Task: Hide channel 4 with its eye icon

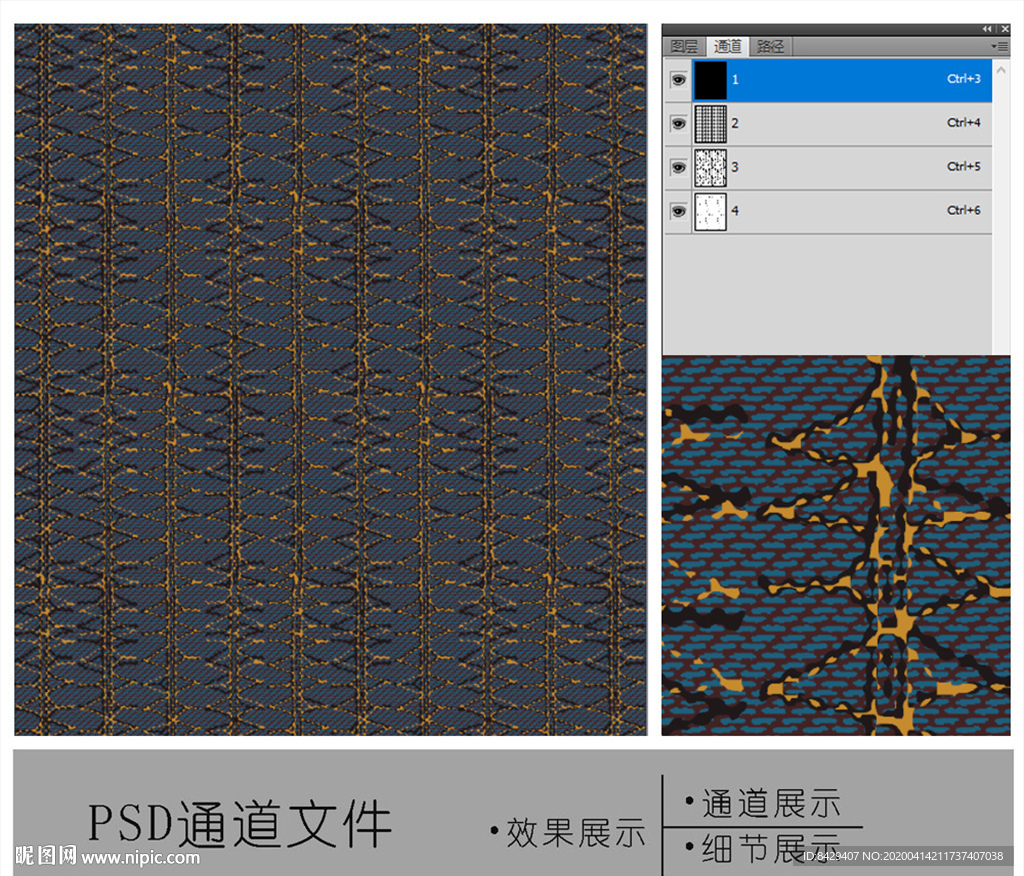Action: point(679,211)
